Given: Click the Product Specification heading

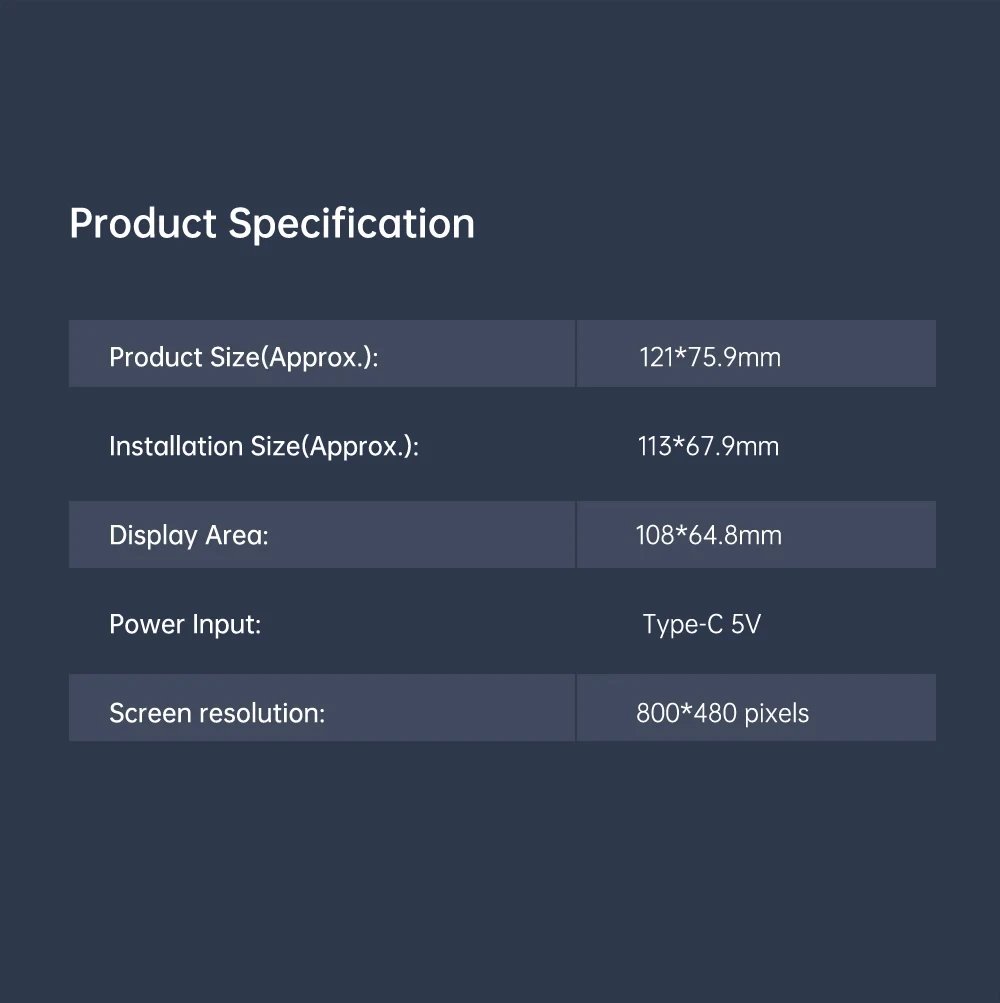Looking at the screenshot, I should [272, 224].
